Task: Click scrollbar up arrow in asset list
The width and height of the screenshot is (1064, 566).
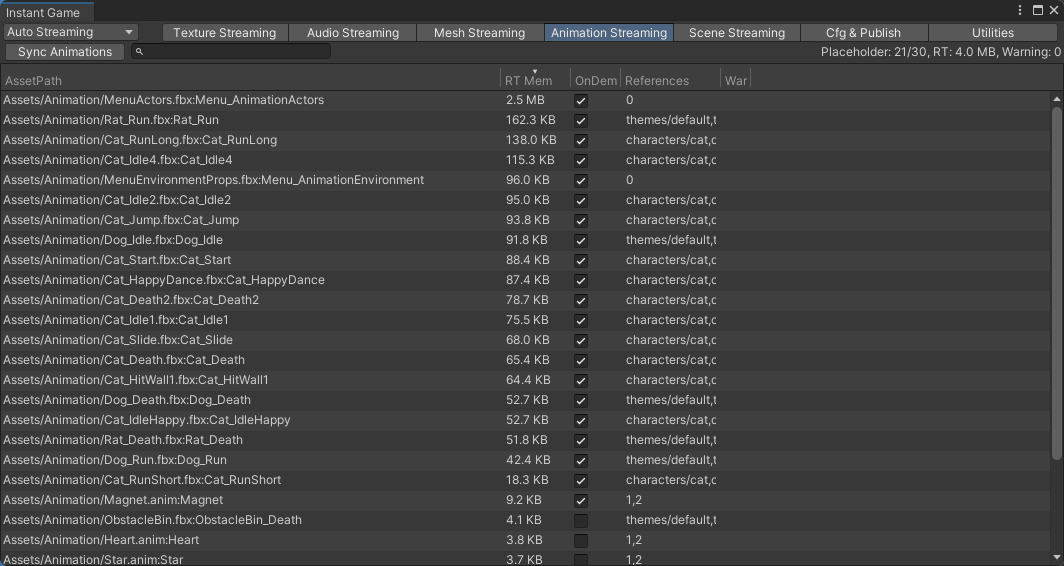Action: pyautogui.click(x=1057, y=99)
